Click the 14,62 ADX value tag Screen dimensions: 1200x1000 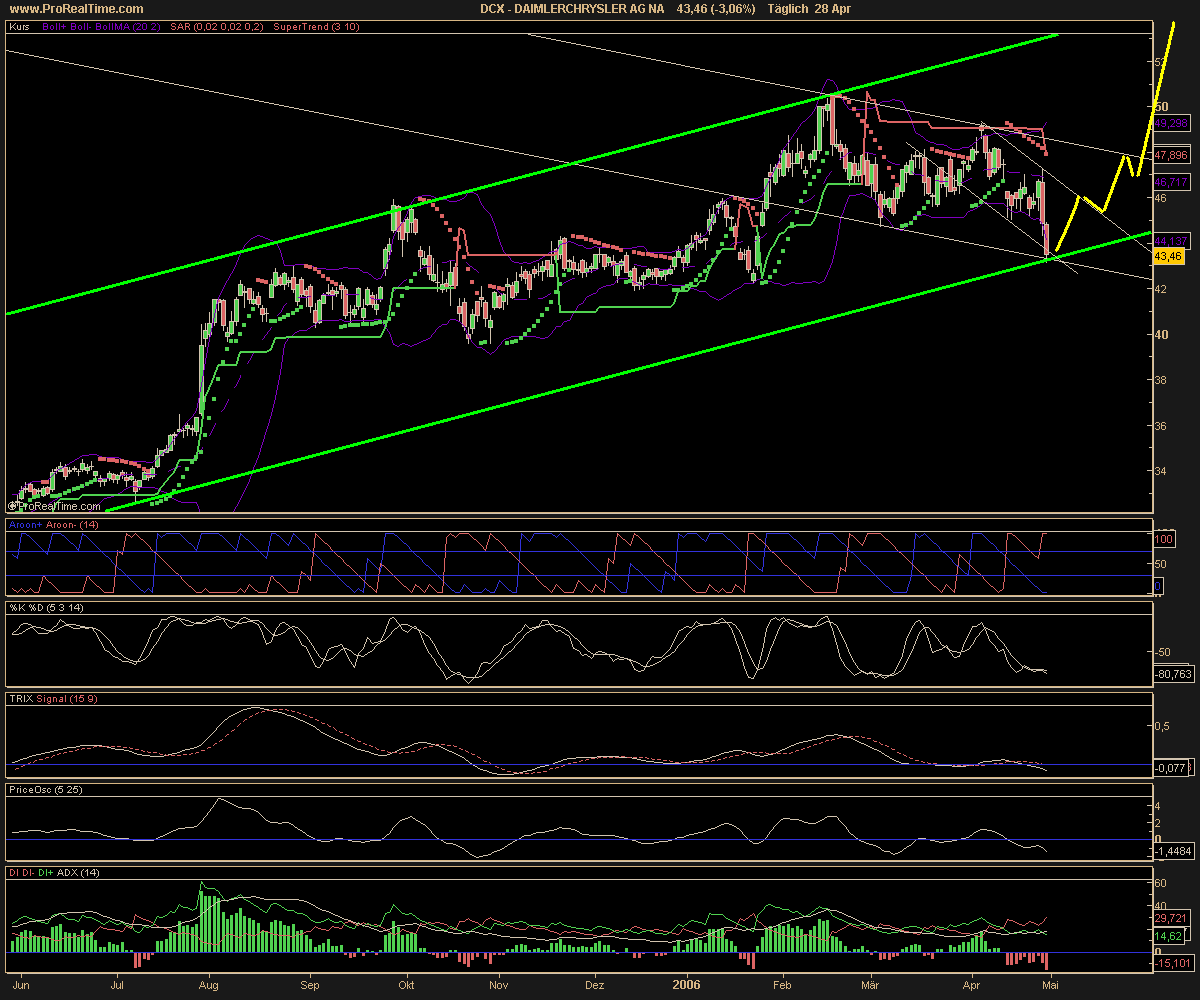pyautogui.click(x=1167, y=936)
